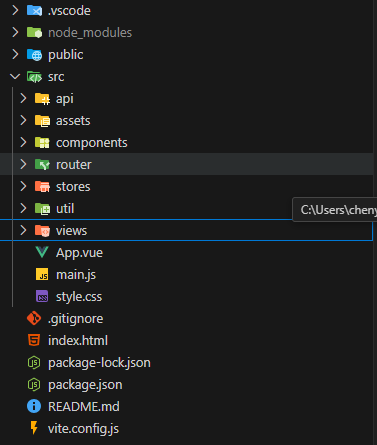377x445 pixels.
Task: Click the Node icon of package.json
Action: 34,384
